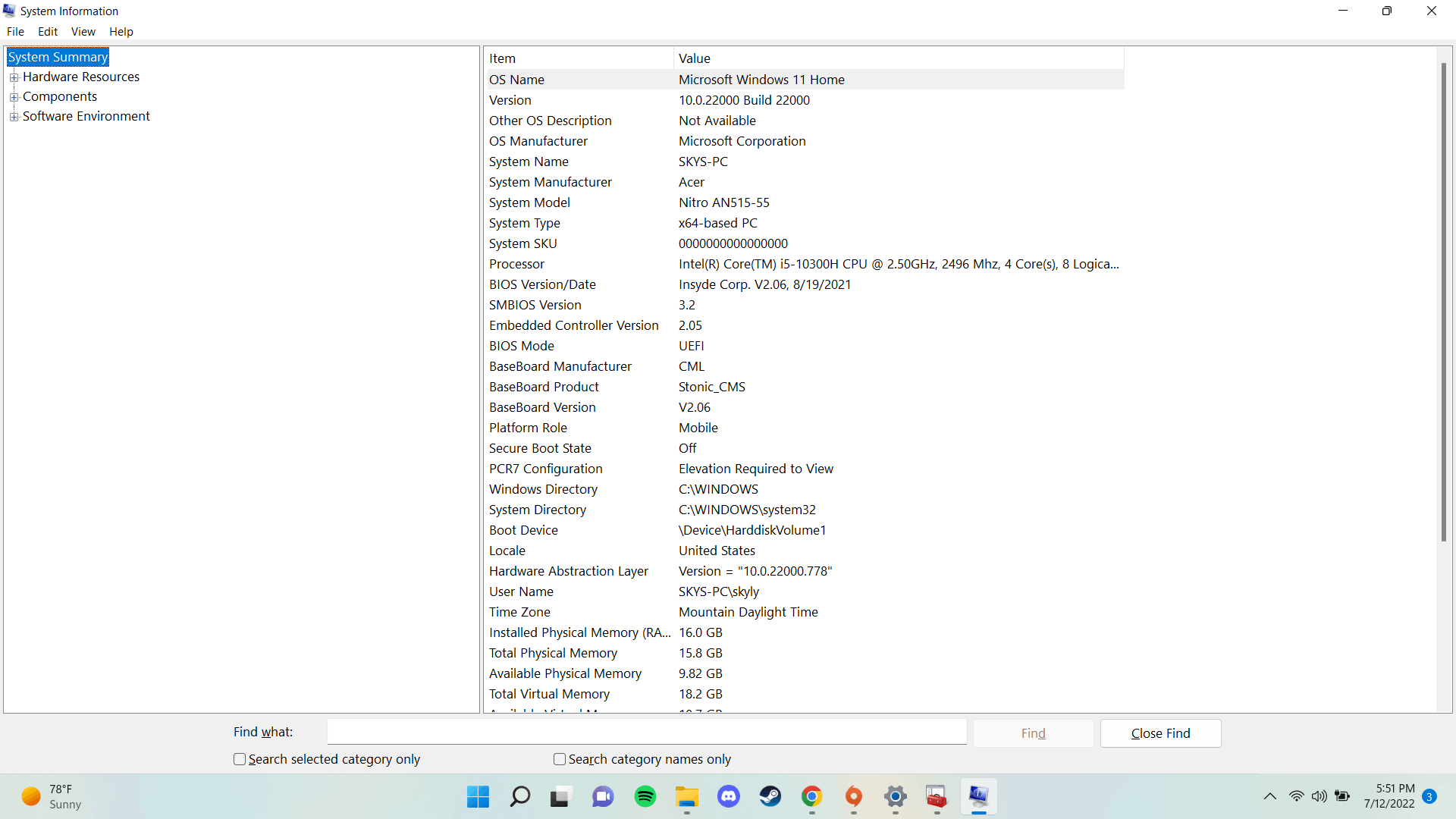Open the View menu
This screenshot has height=819, width=1456.
point(83,32)
